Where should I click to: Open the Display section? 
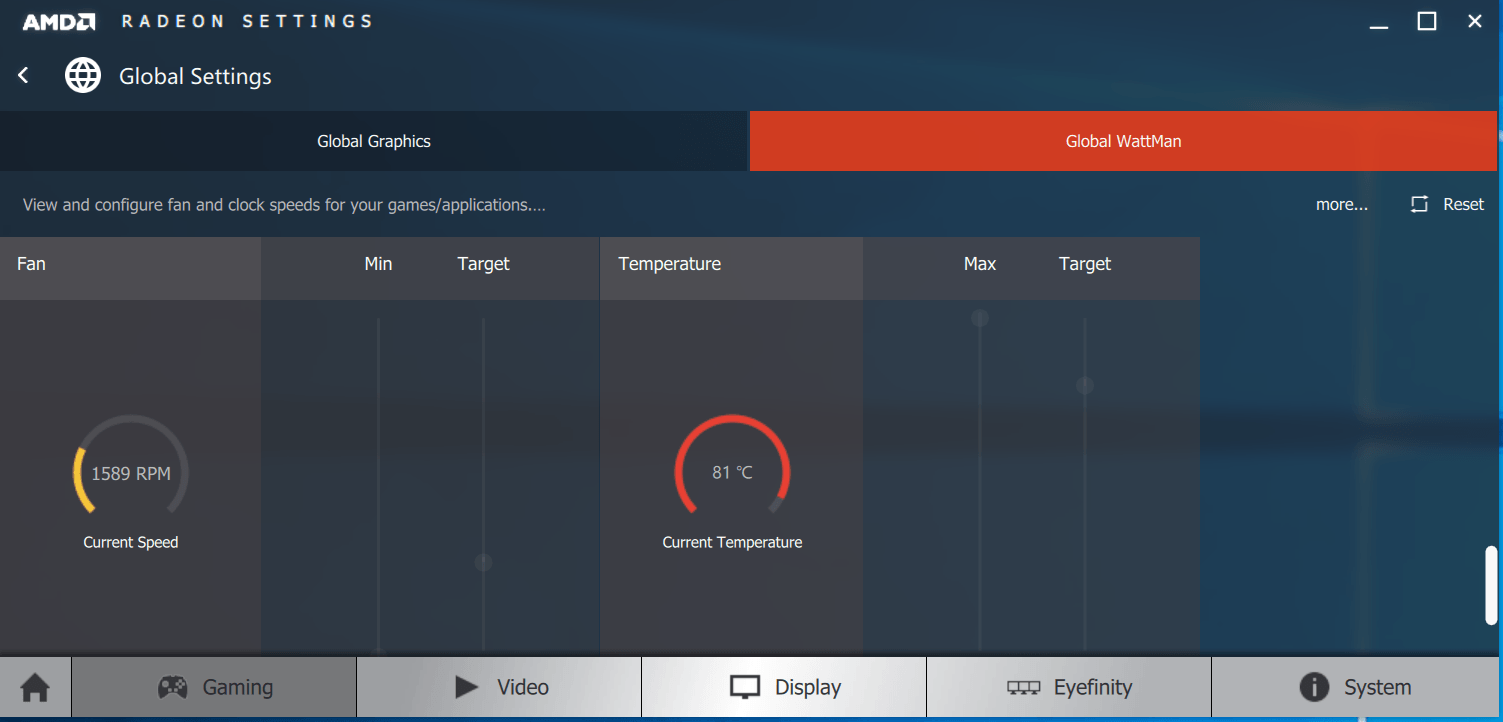pyautogui.click(x=784, y=687)
